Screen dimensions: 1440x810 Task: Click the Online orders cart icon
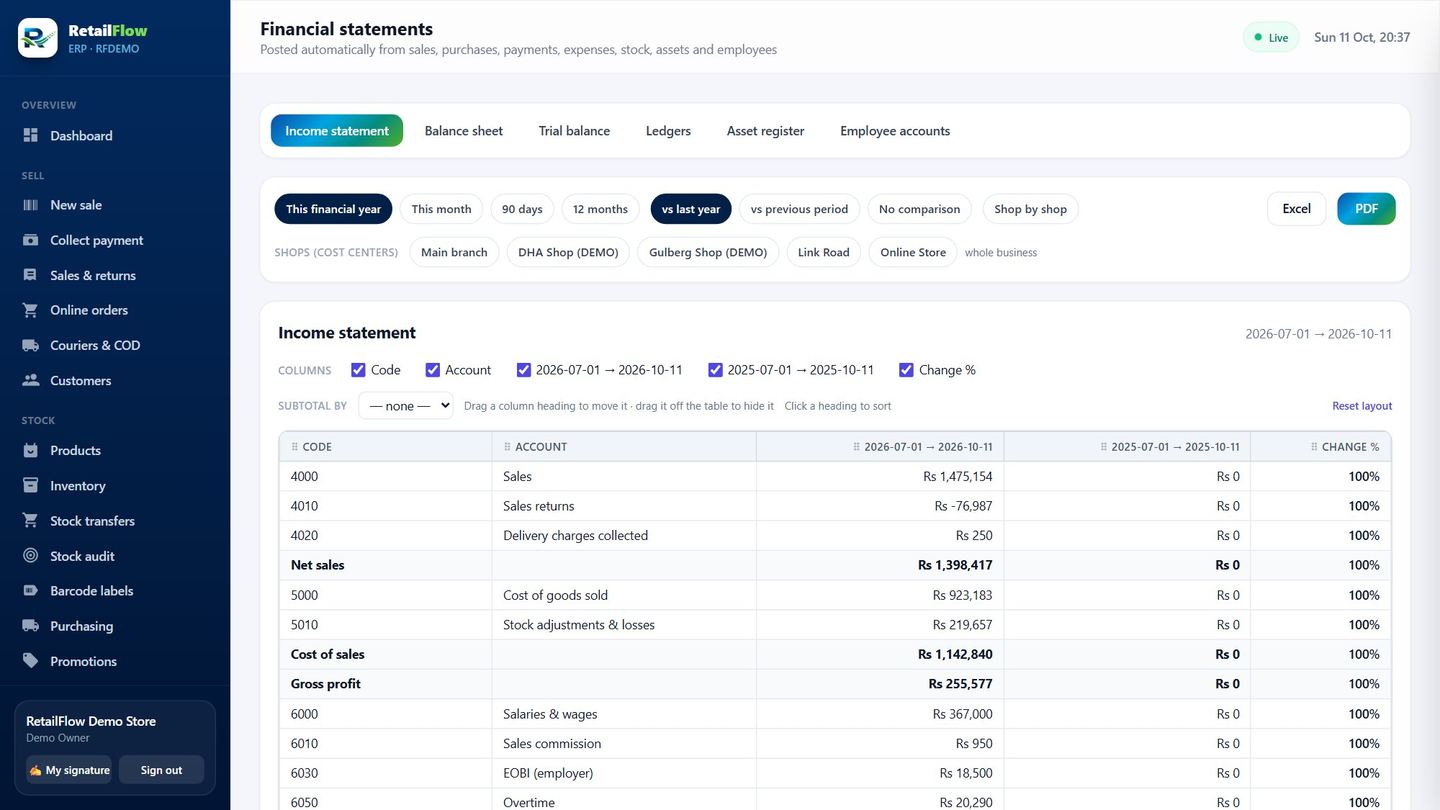pos(31,310)
